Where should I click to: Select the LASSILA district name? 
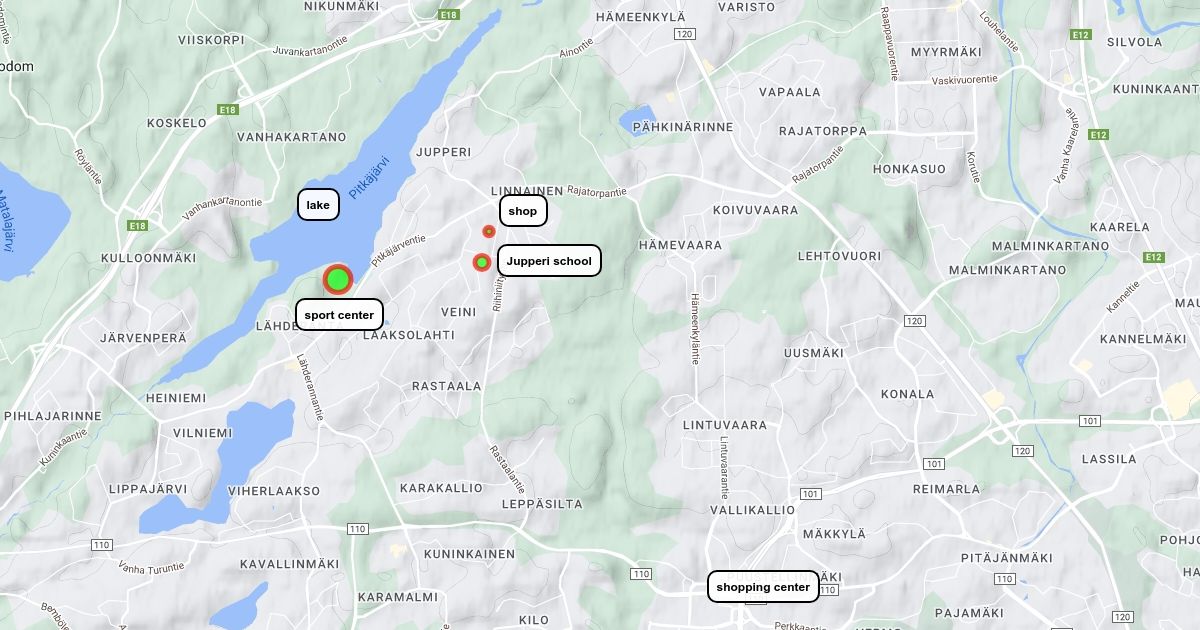point(1109,459)
